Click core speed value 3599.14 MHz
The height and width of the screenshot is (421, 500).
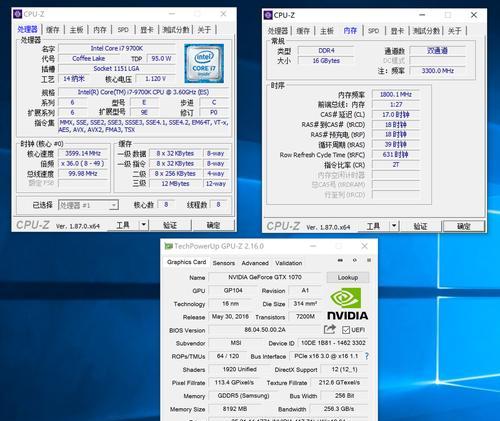click(83, 153)
